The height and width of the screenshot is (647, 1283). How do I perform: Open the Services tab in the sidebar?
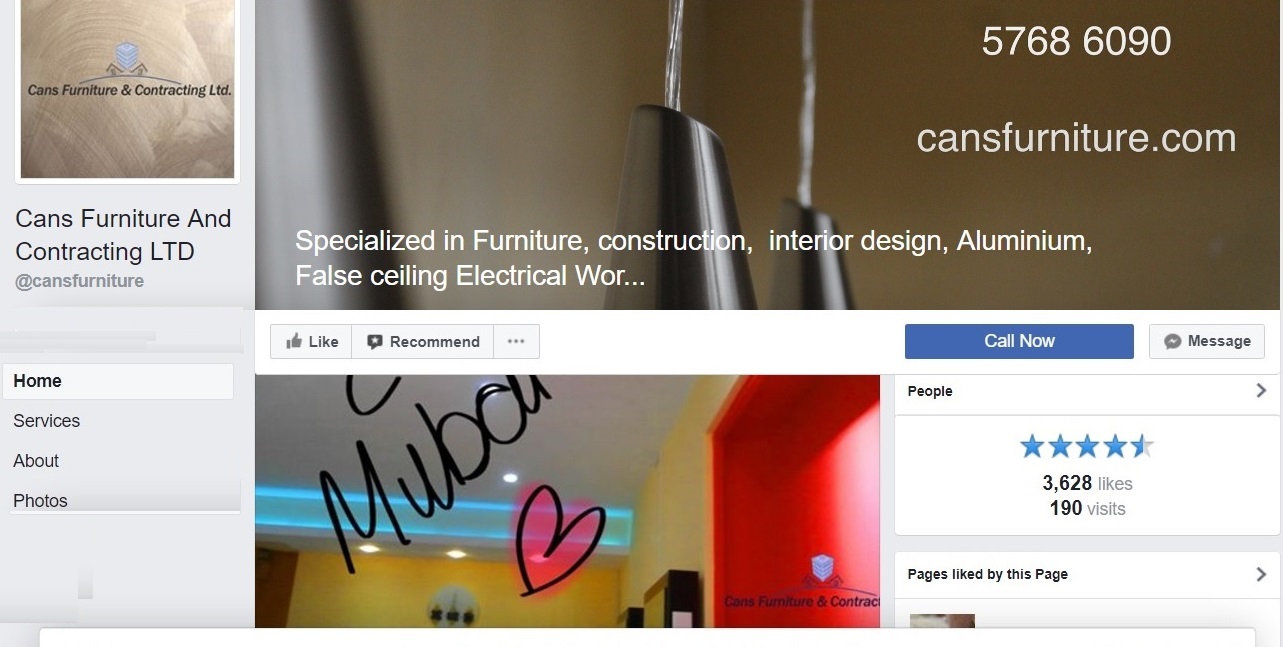click(118, 421)
